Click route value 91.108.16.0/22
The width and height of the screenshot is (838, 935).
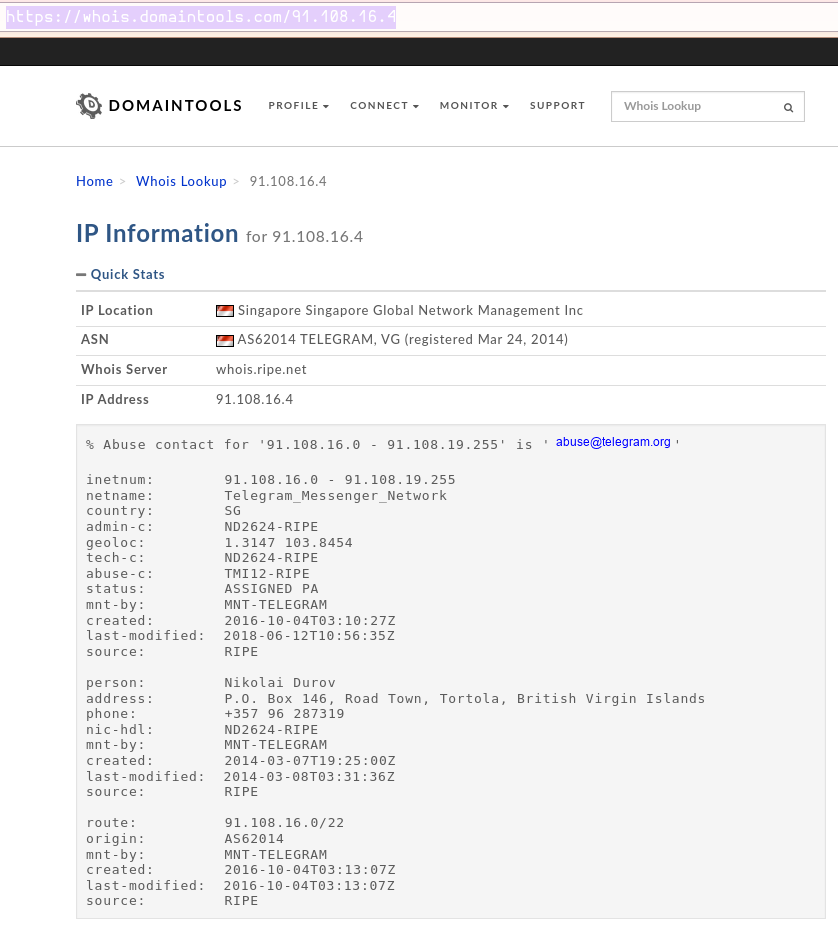pyautogui.click(x=285, y=823)
